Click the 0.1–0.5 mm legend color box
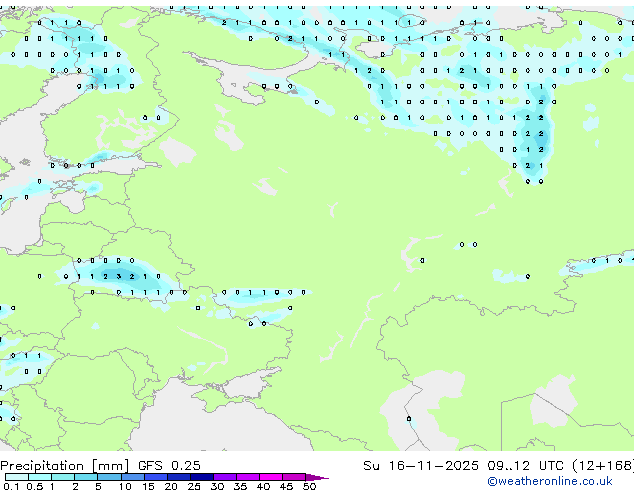This screenshot has height=490, width=634. [x=17, y=477]
